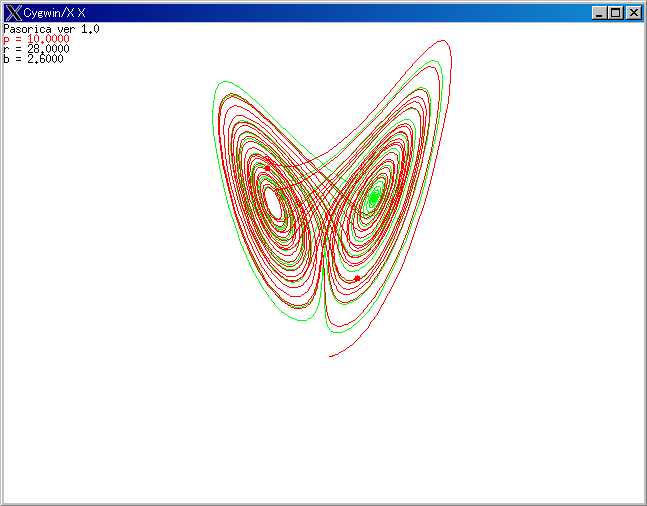
Task: Select the red 'p = 10.0000' parameter
Action: [x=36, y=39]
